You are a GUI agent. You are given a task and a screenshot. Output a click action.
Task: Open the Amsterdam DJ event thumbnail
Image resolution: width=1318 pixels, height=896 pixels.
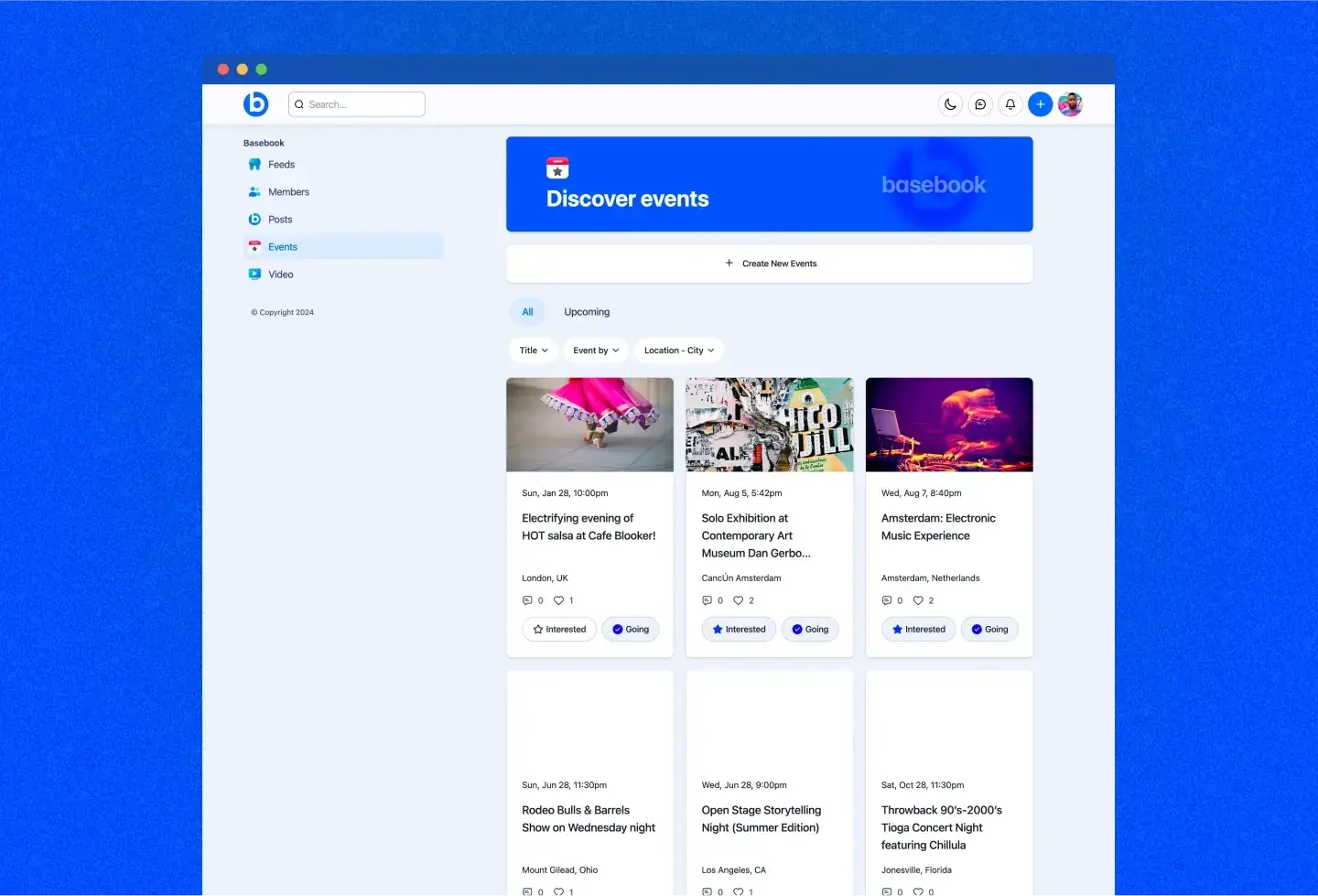[x=949, y=425]
